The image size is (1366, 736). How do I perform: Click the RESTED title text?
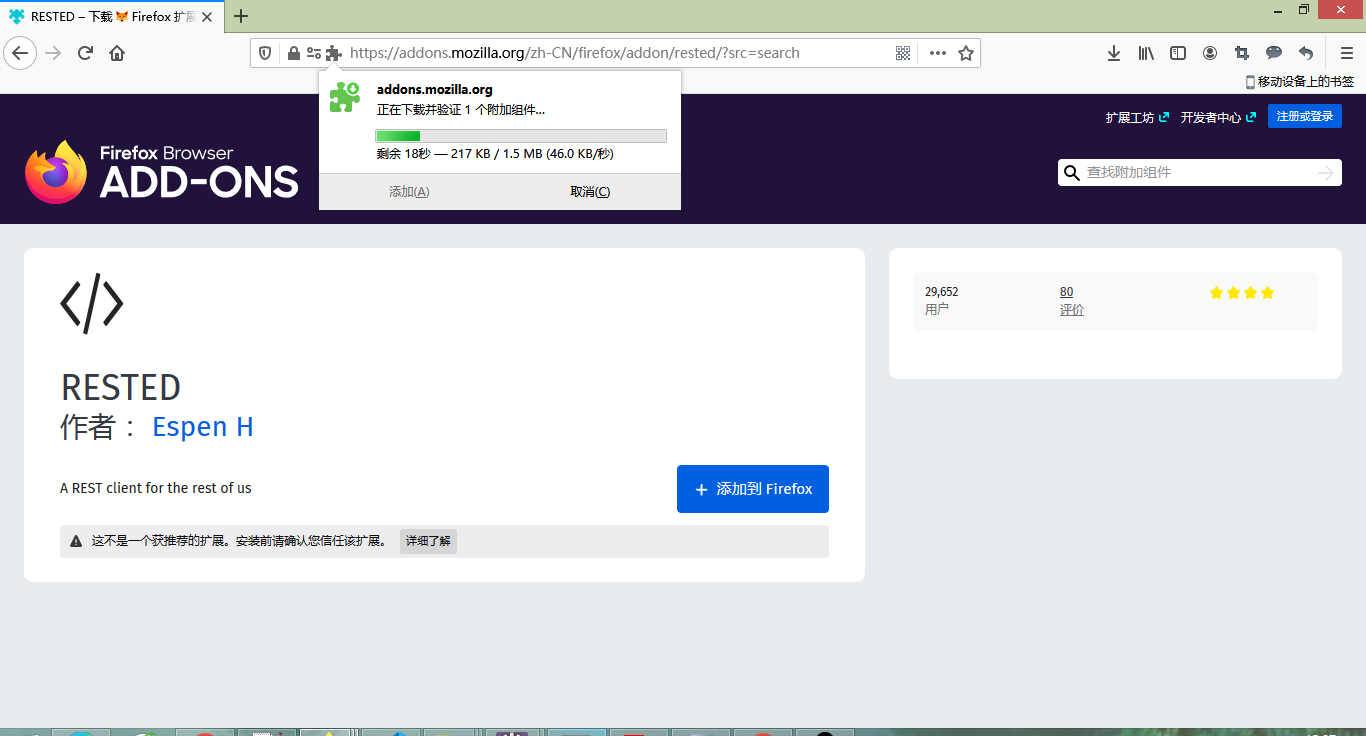(x=121, y=387)
